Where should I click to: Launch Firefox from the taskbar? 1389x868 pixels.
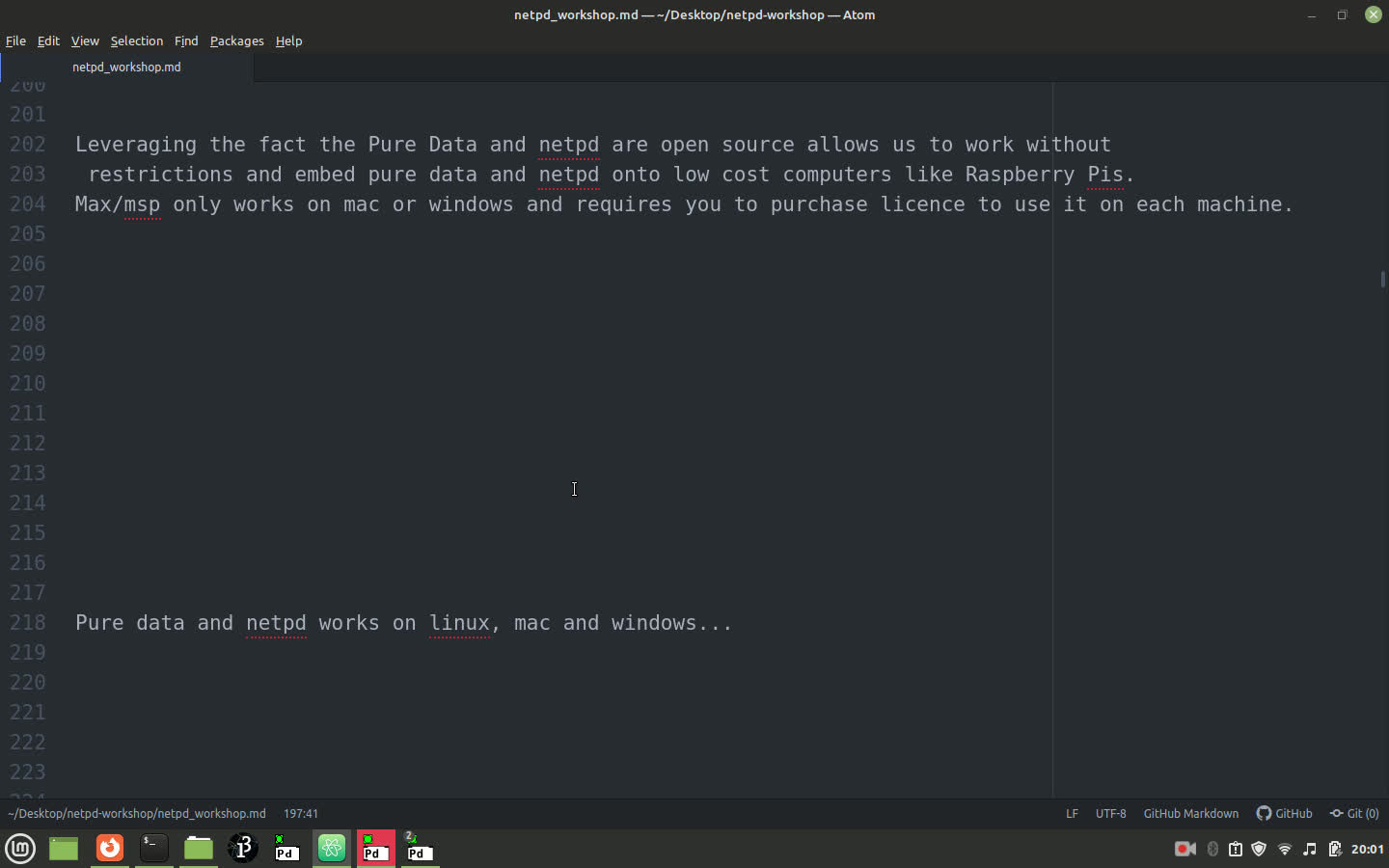click(110, 848)
